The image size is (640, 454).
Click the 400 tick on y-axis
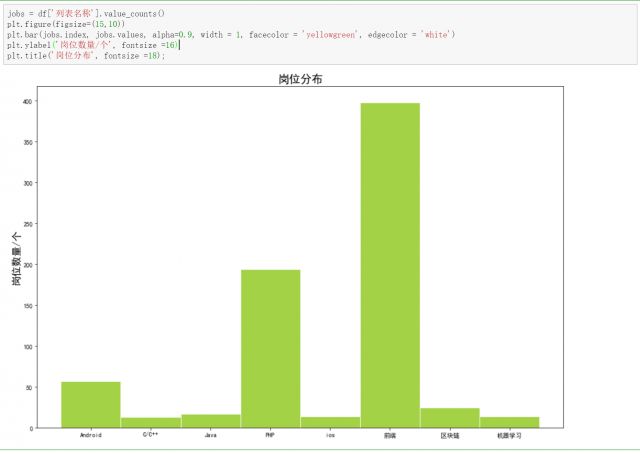coord(27,101)
